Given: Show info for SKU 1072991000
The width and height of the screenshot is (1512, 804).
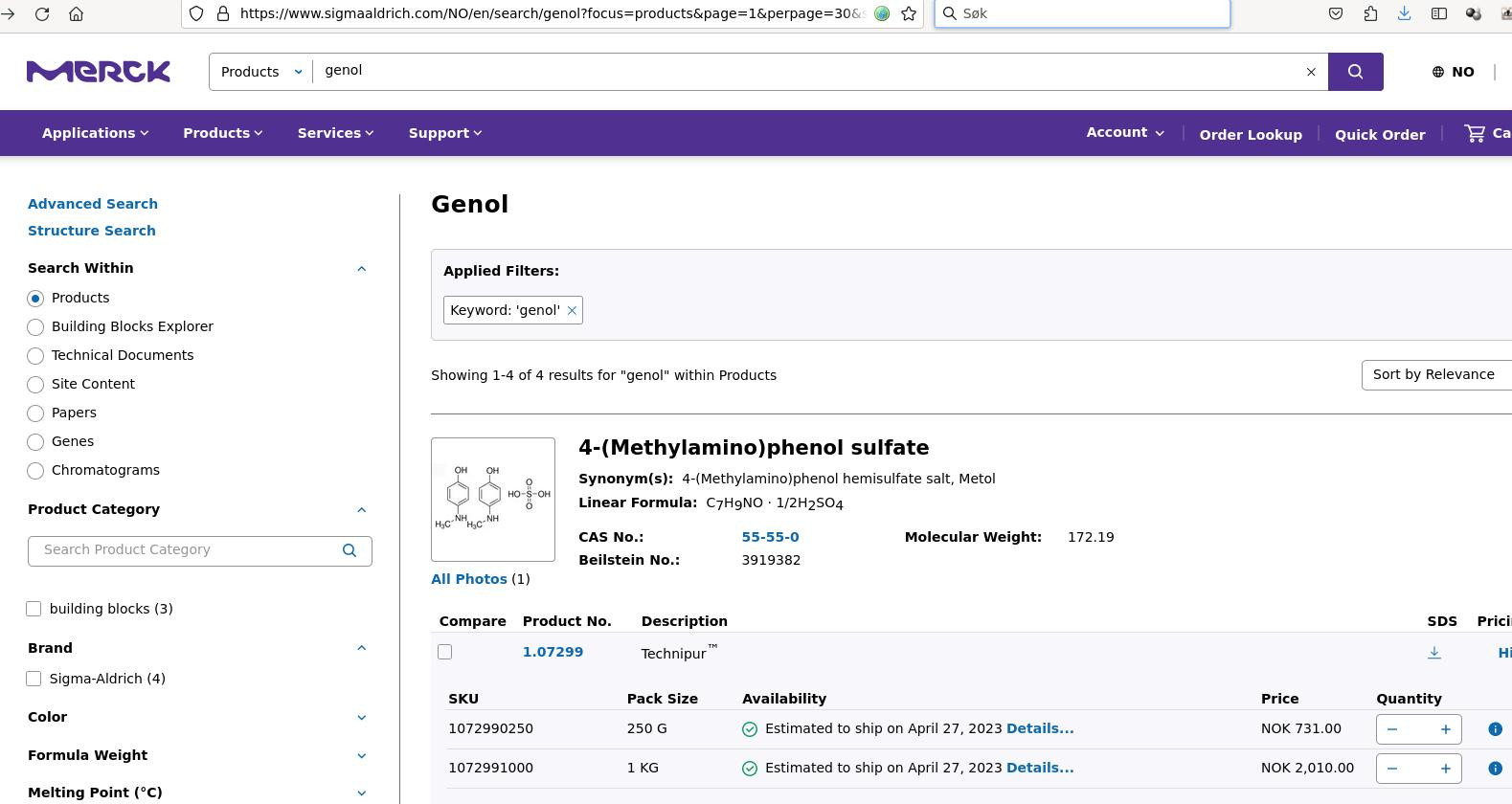Looking at the screenshot, I should point(1495,769).
